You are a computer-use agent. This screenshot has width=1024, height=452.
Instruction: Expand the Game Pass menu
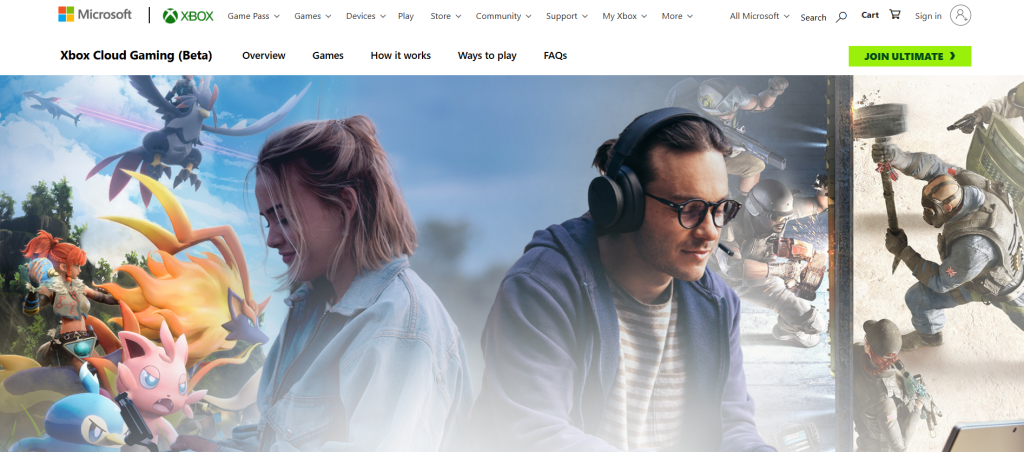tap(253, 16)
